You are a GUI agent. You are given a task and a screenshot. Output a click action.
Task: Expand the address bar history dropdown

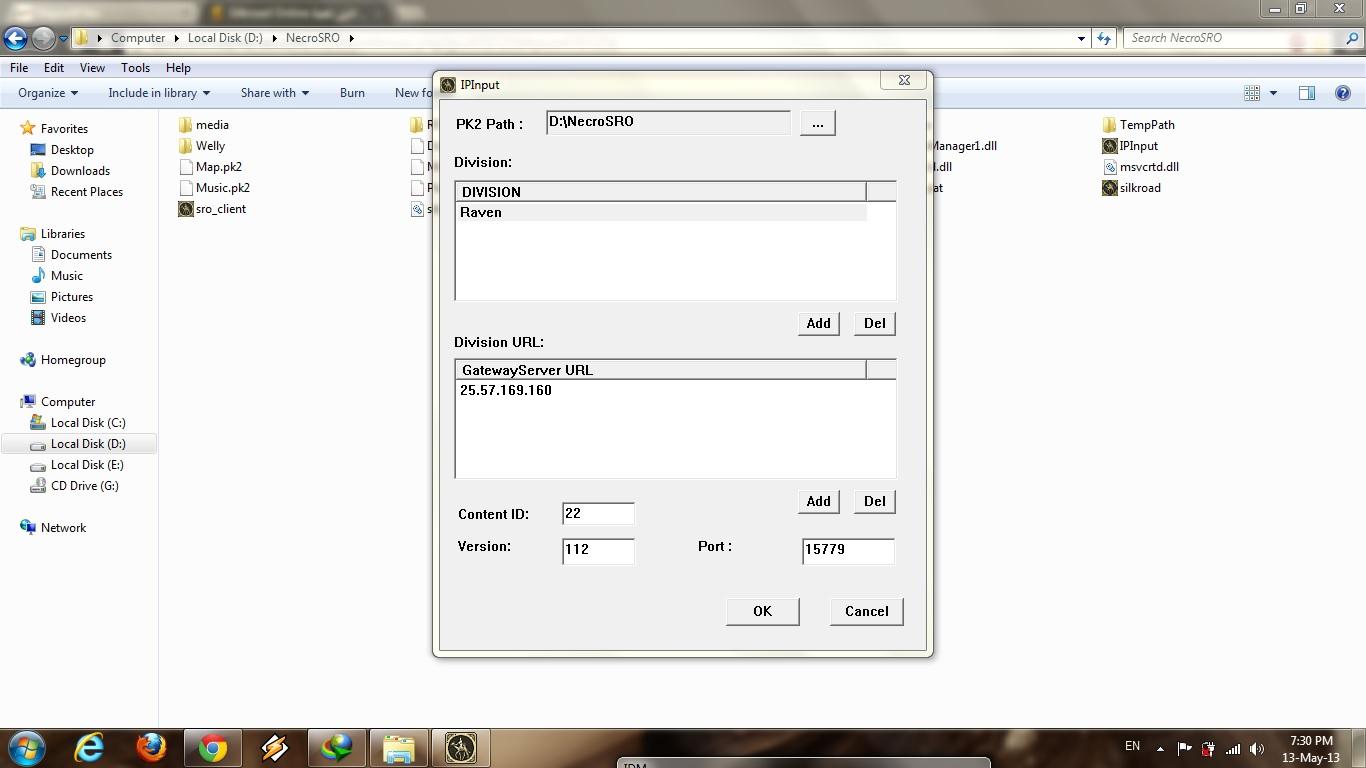(1081, 38)
